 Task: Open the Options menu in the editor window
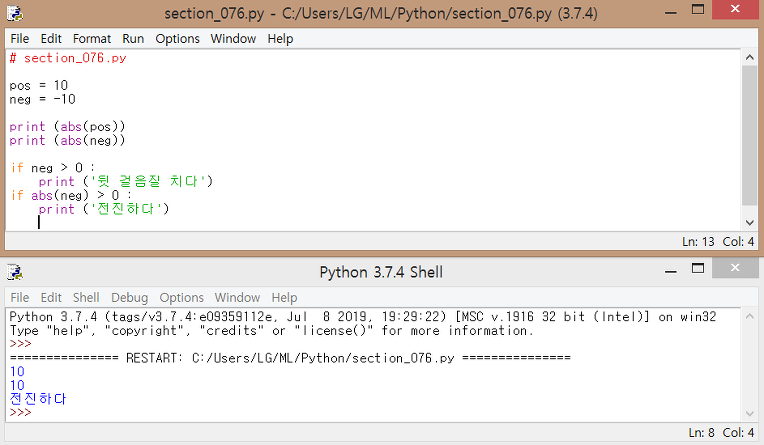pyautogui.click(x=177, y=39)
